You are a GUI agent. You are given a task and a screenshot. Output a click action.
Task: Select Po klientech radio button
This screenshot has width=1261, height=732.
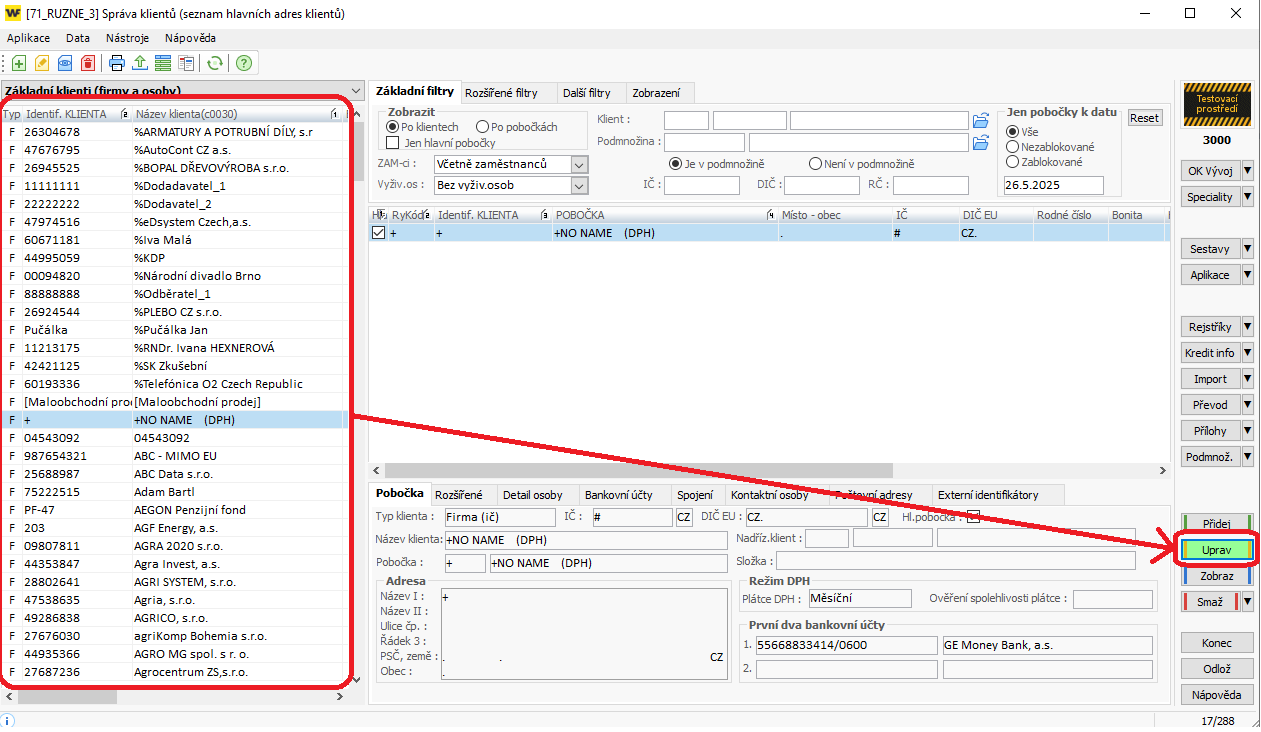point(392,127)
